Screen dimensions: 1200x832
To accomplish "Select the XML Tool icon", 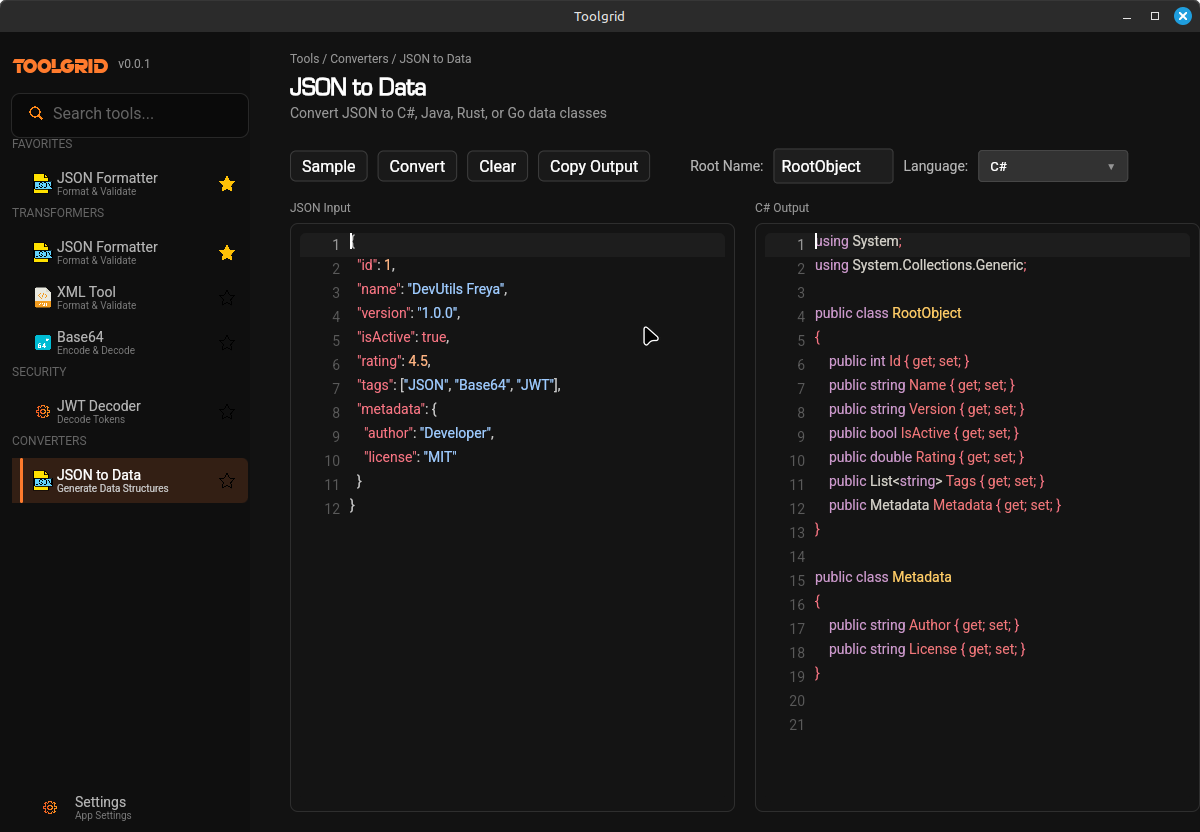I will click(x=41, y=297).
